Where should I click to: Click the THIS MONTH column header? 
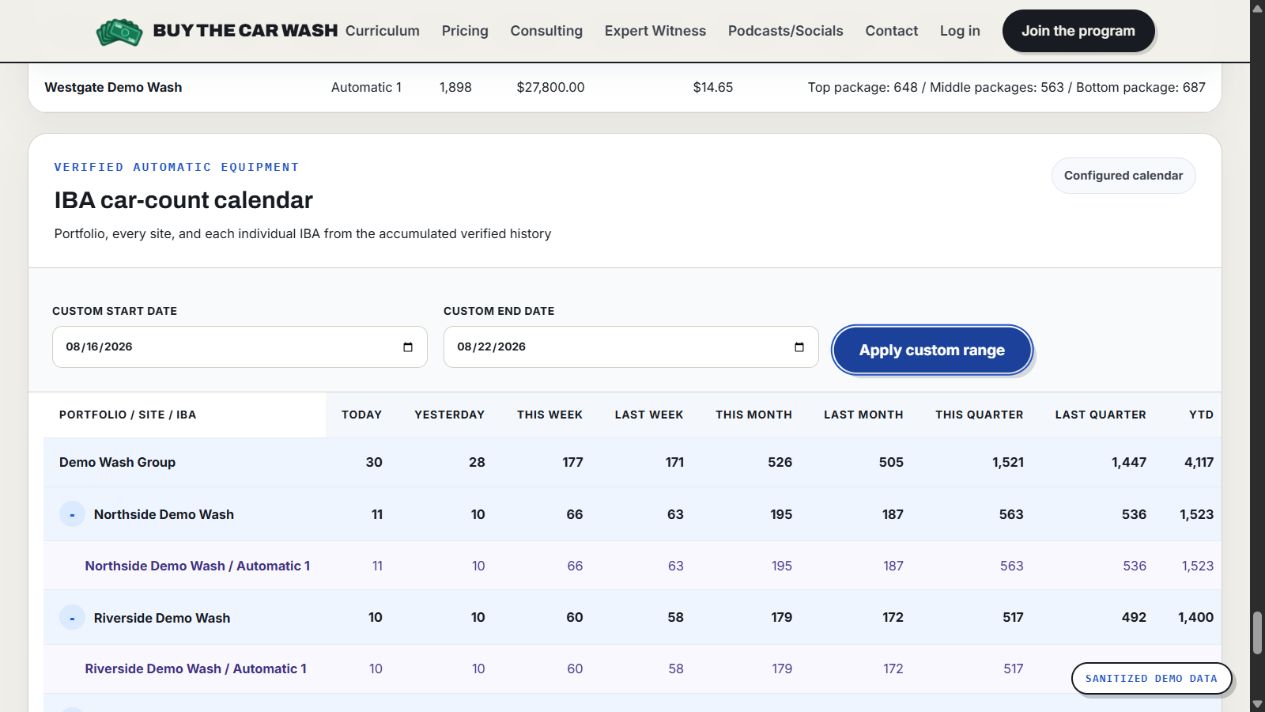(x=754, y=414)
